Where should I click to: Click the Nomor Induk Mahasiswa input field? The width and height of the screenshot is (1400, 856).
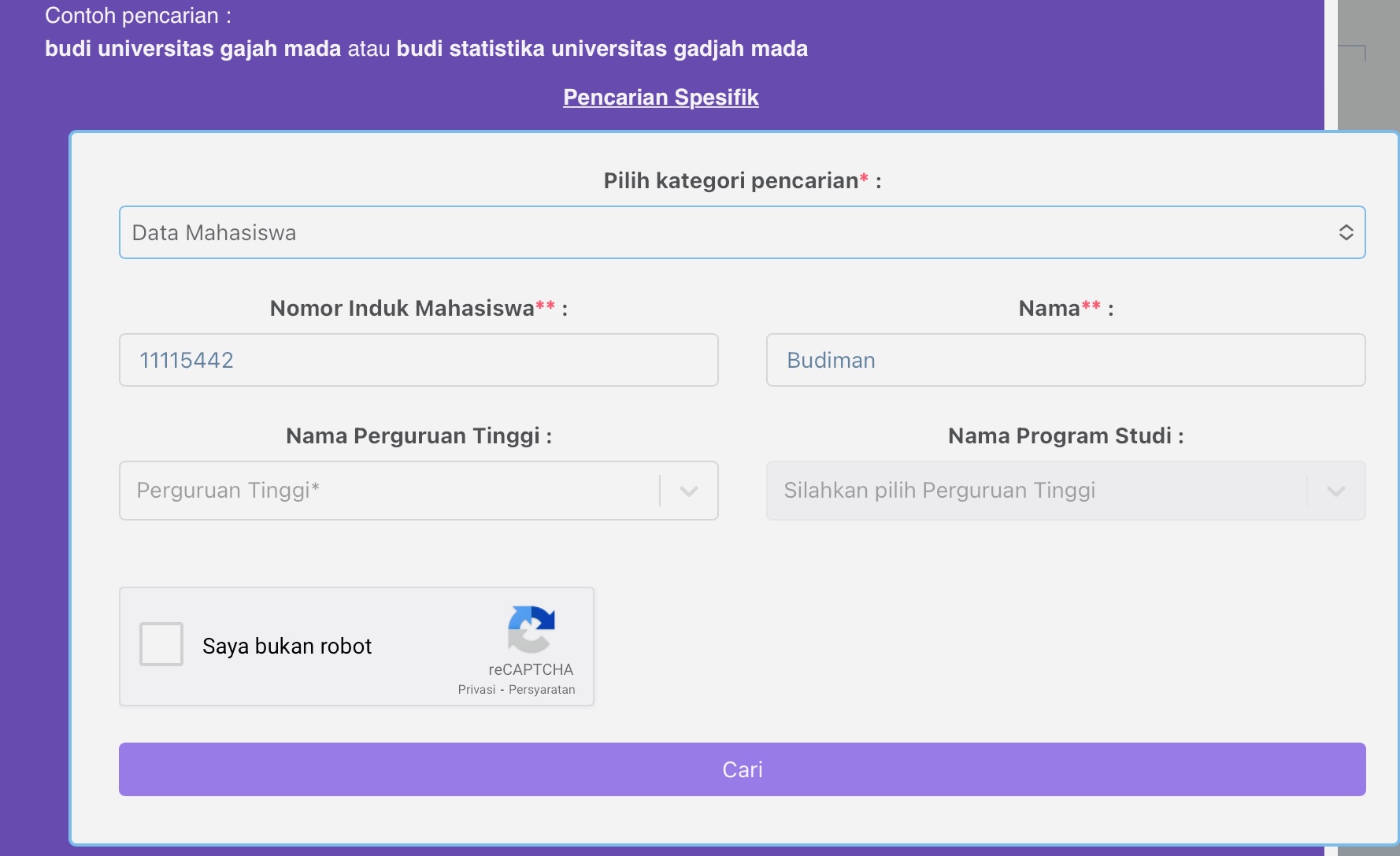[418, 360]
